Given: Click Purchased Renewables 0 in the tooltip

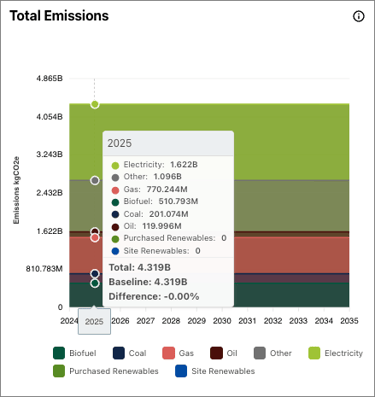Looking at the screenshot, I should pos(169,238).
